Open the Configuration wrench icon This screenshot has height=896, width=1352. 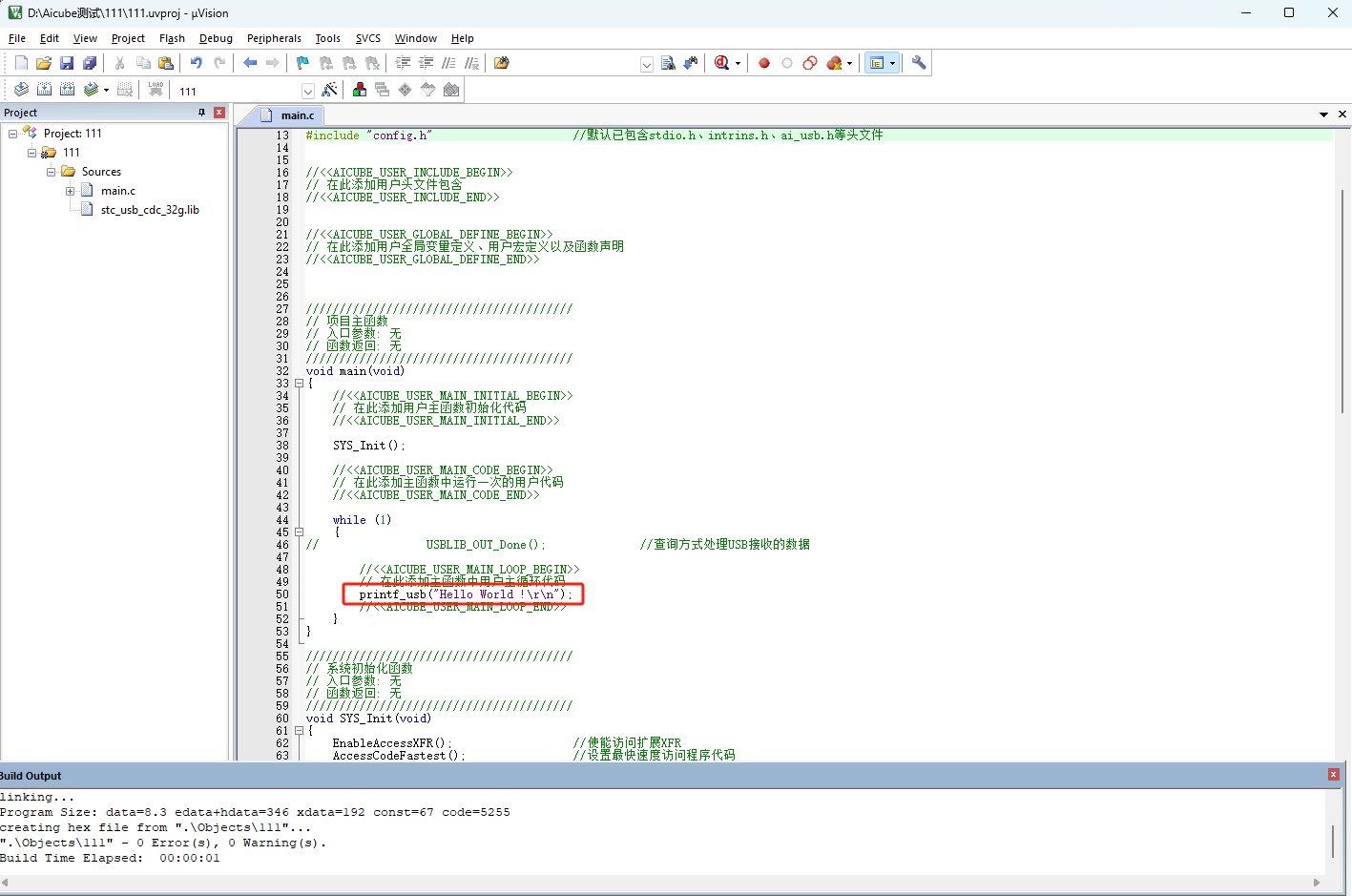[x=919, y=63]
